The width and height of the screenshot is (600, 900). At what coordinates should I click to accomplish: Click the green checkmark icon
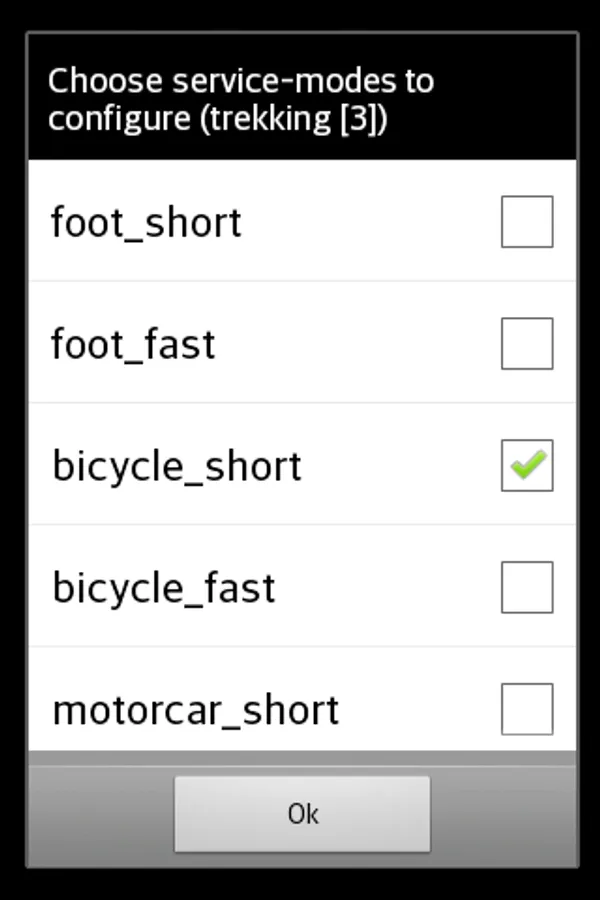tap(528, 464)
